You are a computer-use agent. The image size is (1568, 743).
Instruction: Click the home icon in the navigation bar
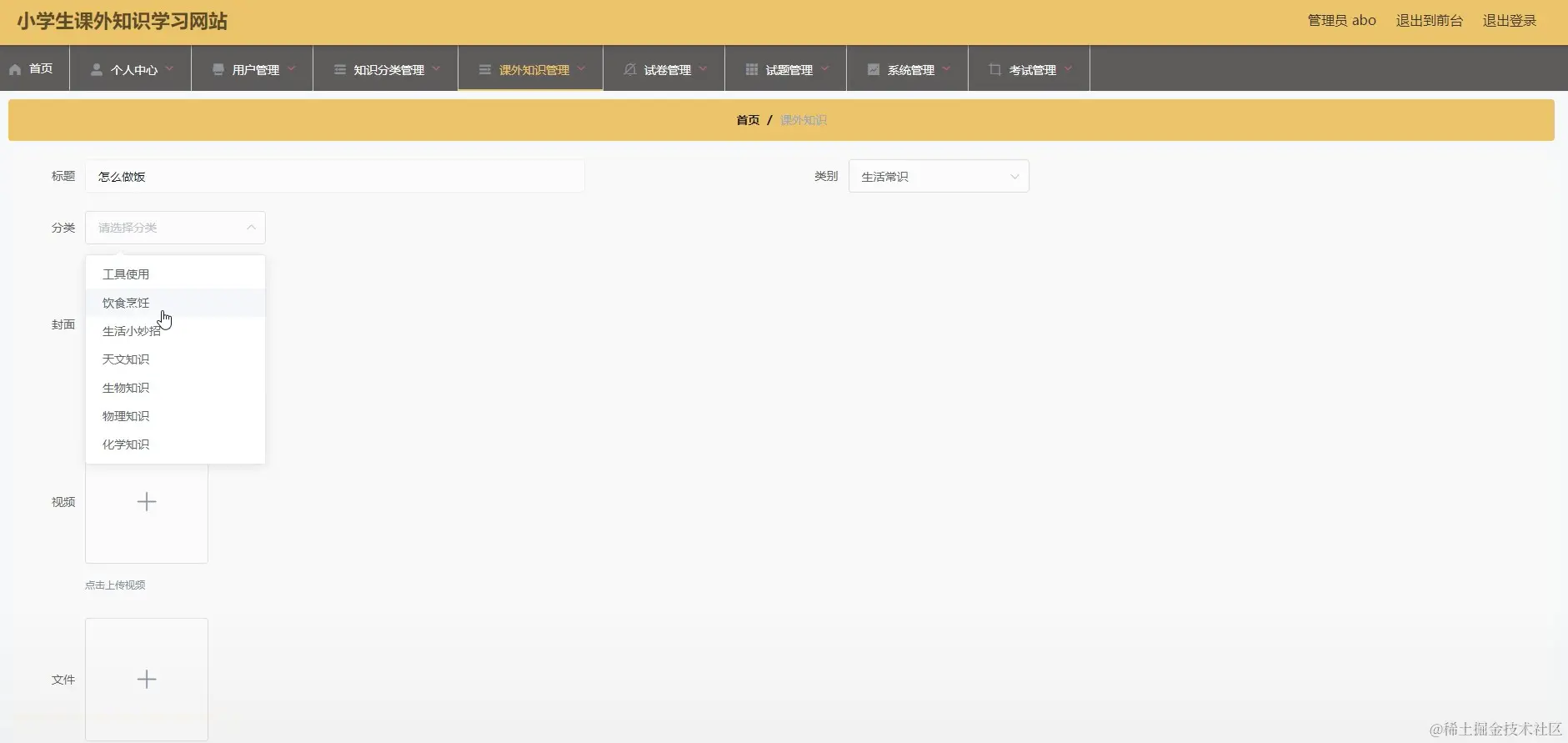15,69
